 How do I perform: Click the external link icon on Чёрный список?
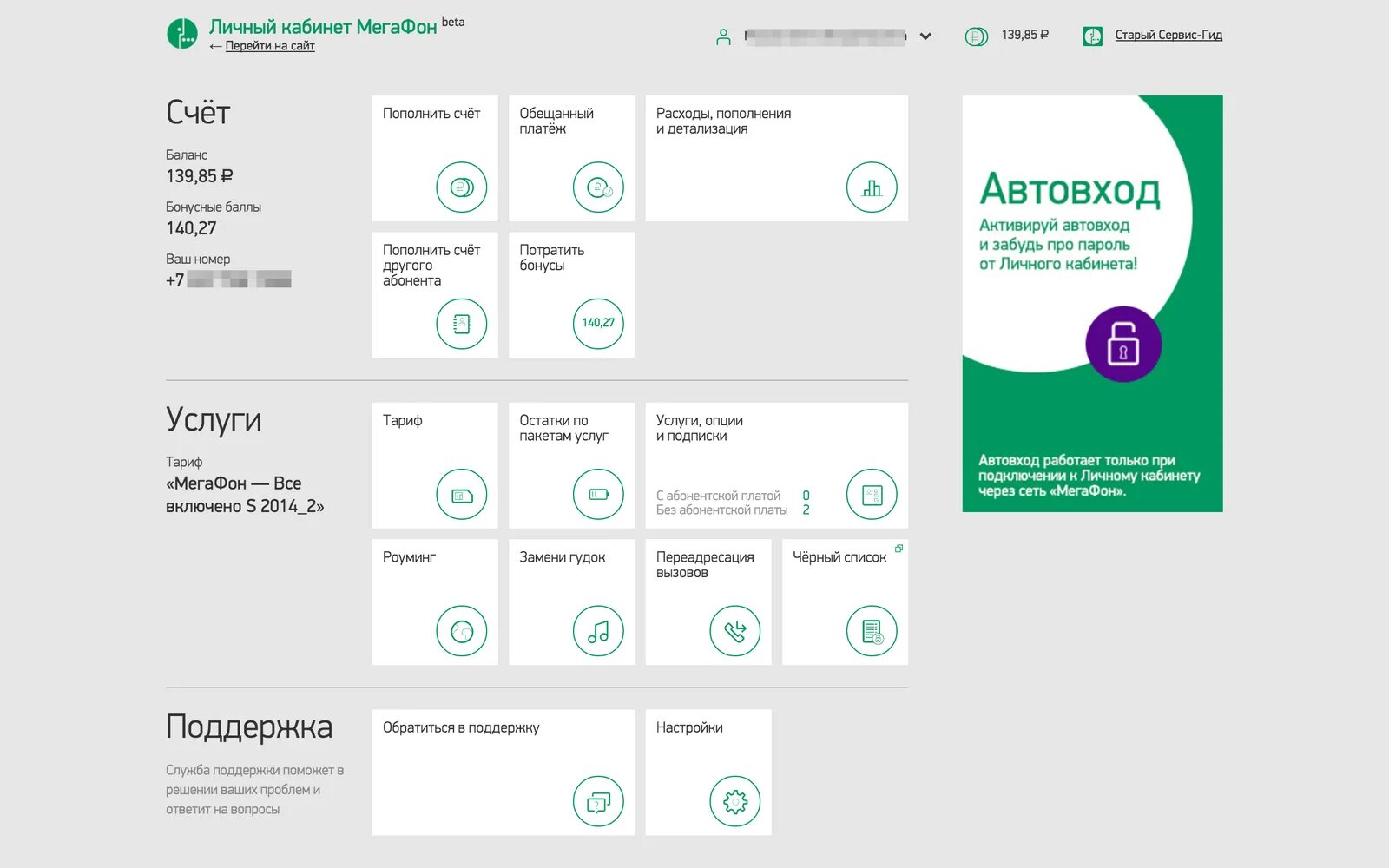point(899,549)
